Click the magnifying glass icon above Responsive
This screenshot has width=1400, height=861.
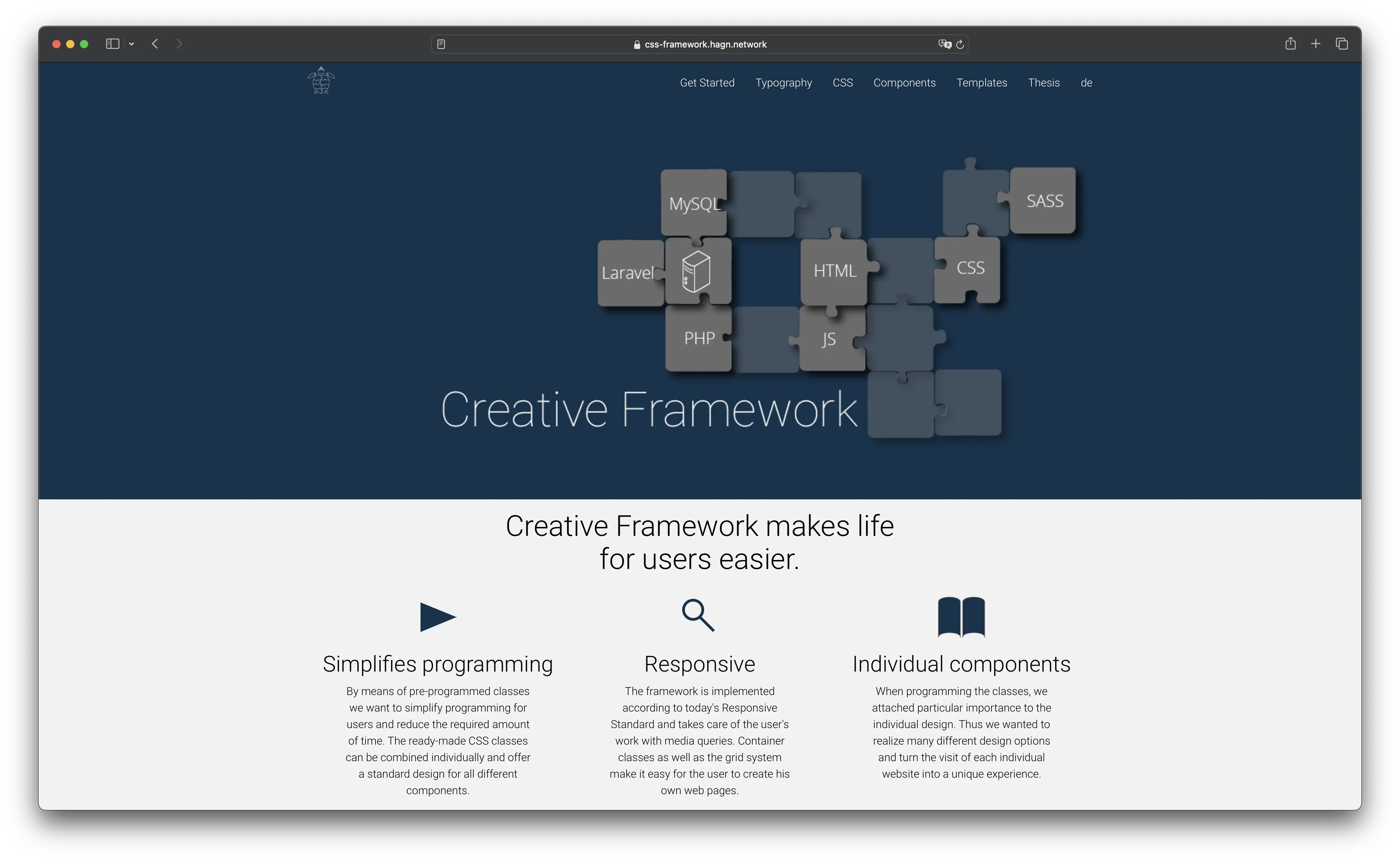coord(698,615)
